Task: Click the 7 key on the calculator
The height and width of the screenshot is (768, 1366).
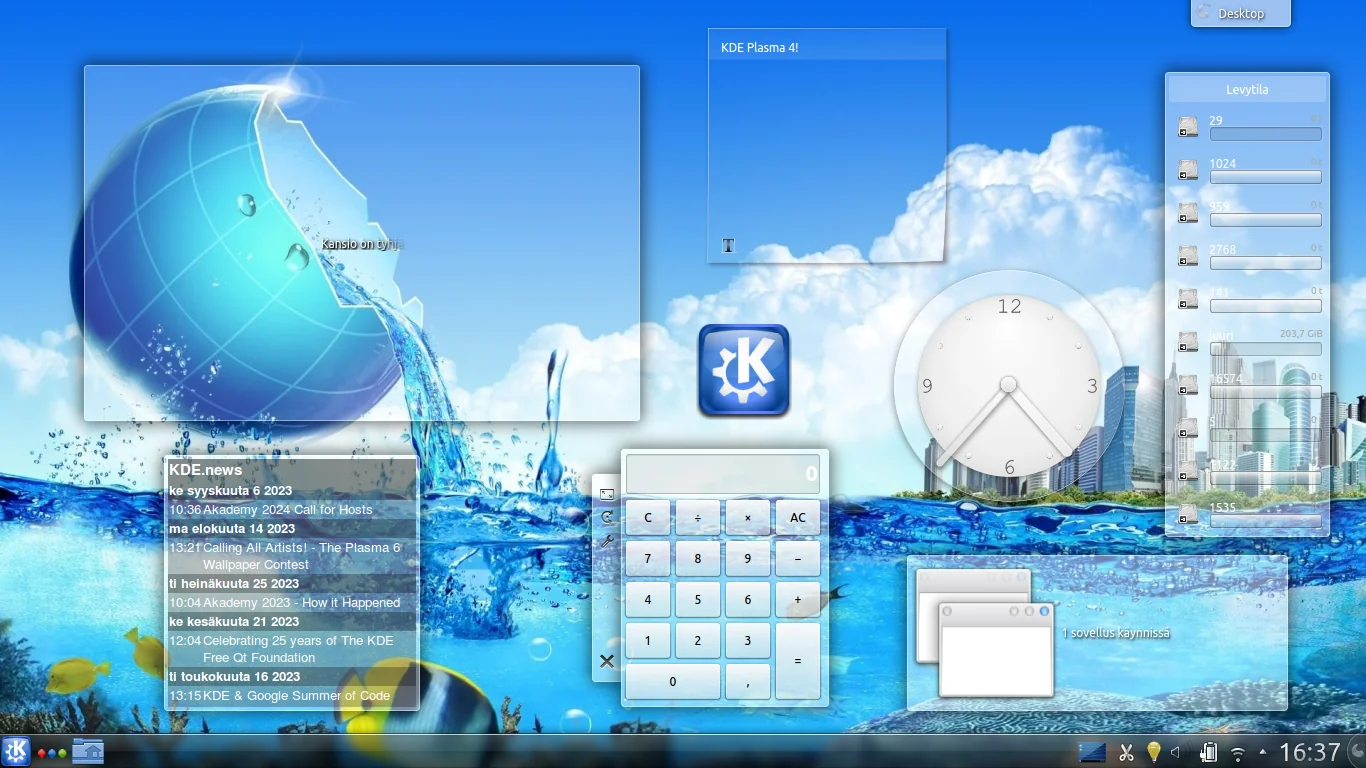Action: pos(648,559)
